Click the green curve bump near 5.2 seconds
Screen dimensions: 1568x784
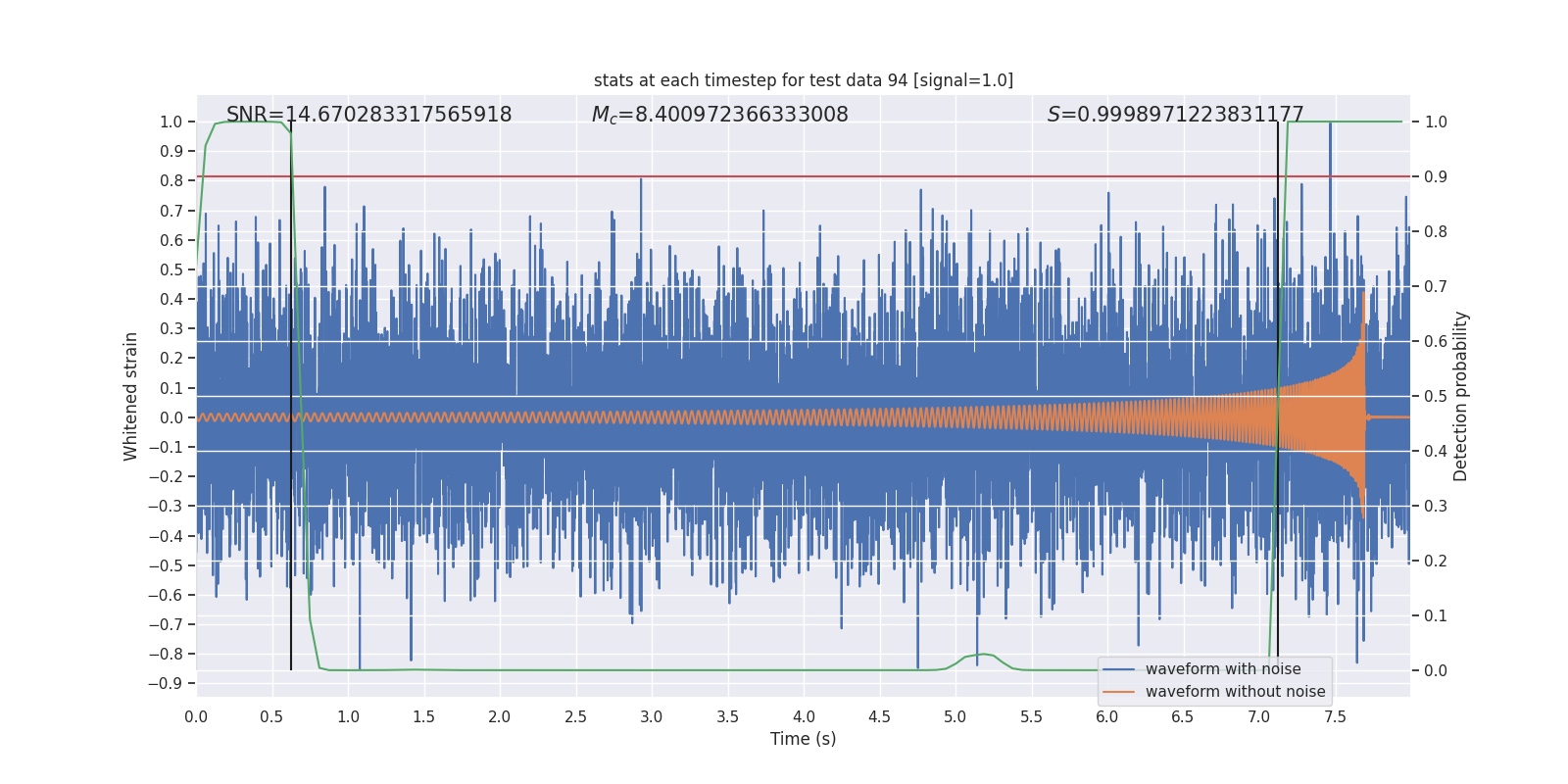[x=983, y=655]
